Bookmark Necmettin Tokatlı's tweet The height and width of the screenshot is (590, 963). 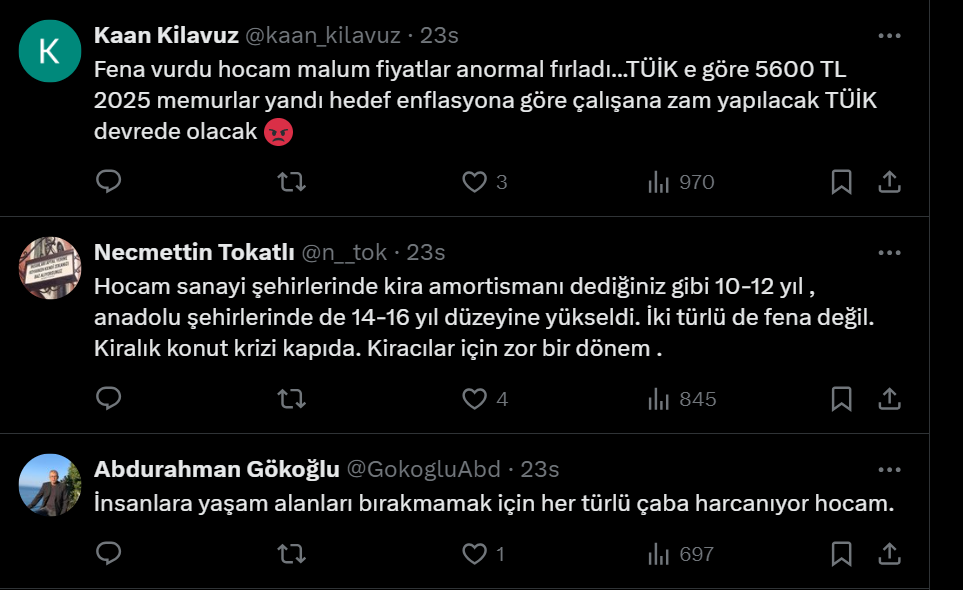pos(842,399)
